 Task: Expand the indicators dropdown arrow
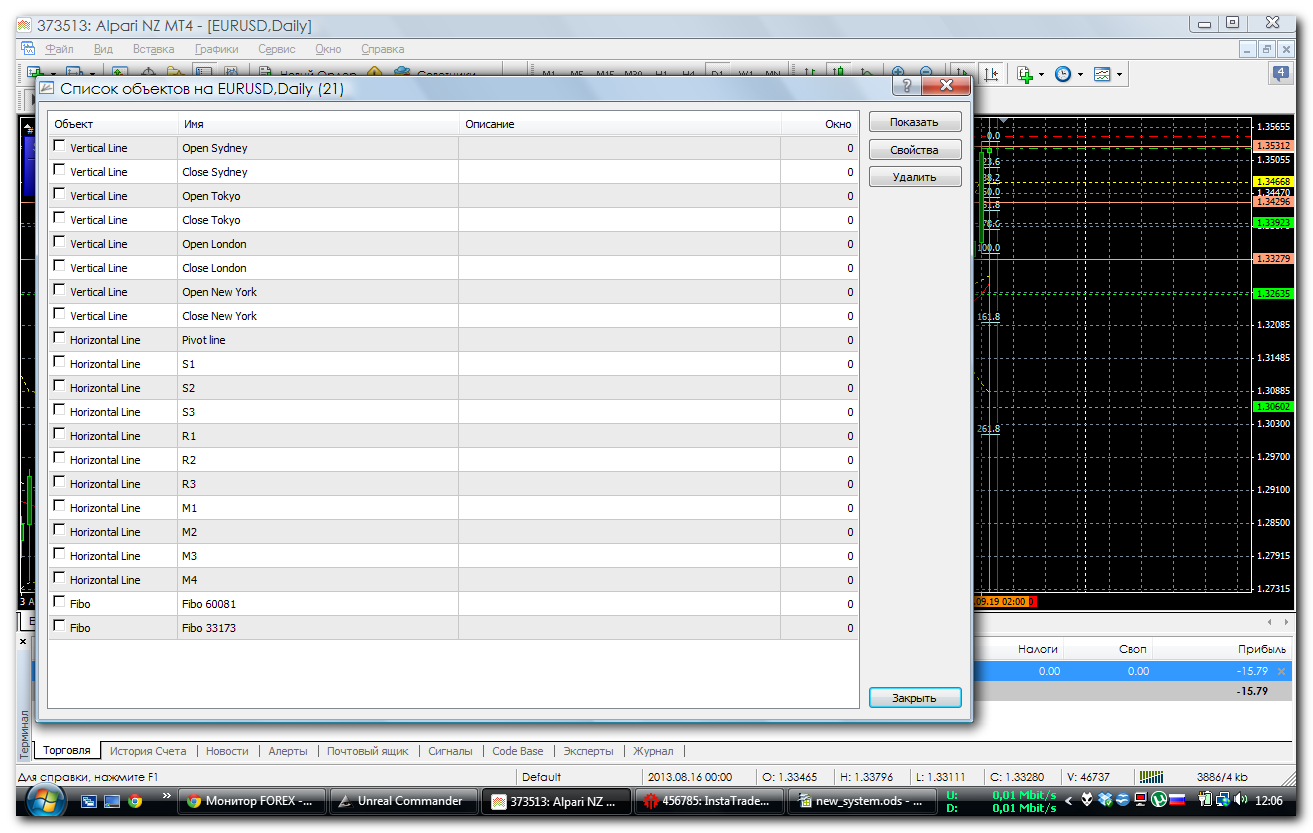[1041, 74]
